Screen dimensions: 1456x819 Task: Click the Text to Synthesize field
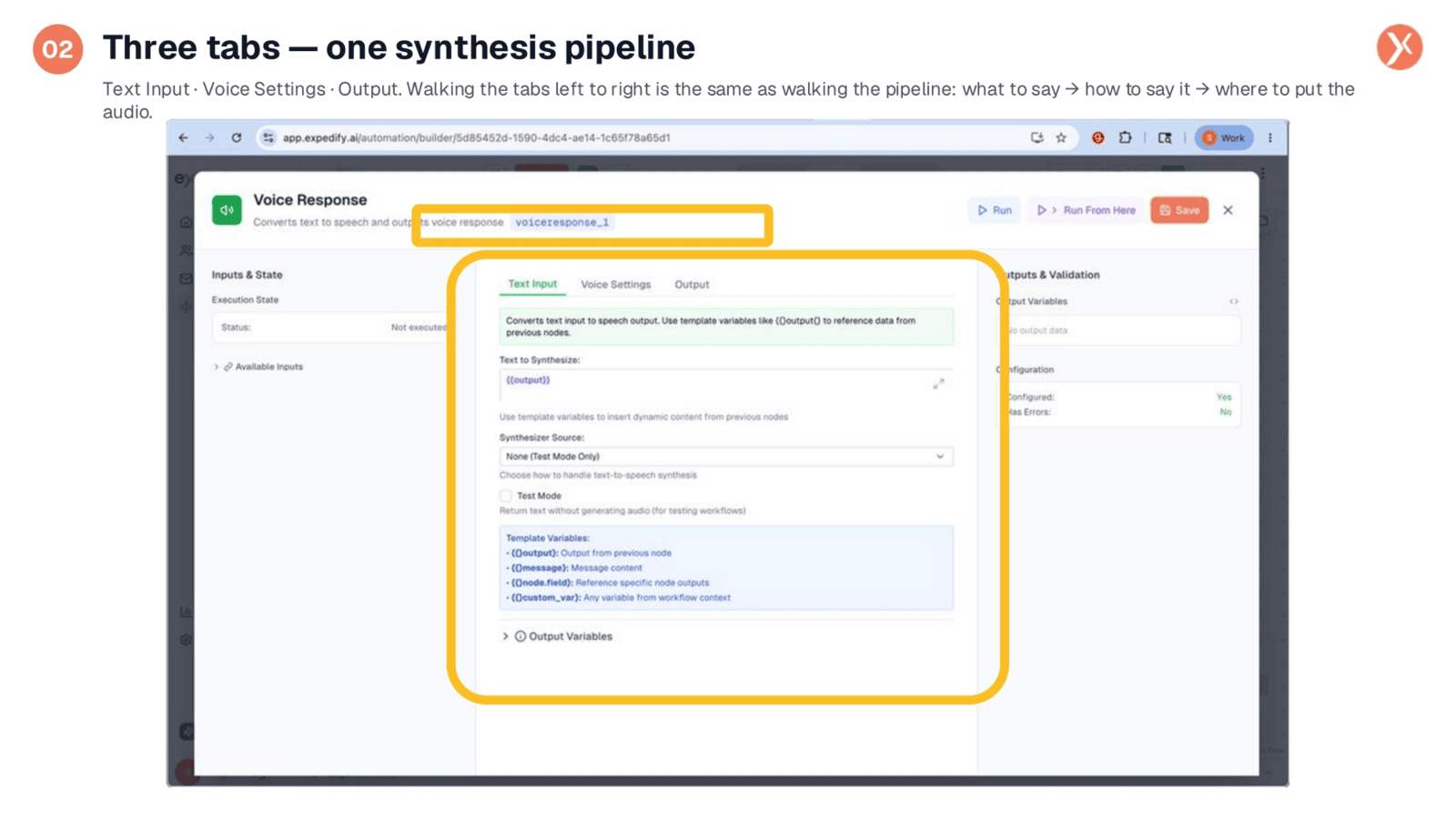[x=726, y=385]
